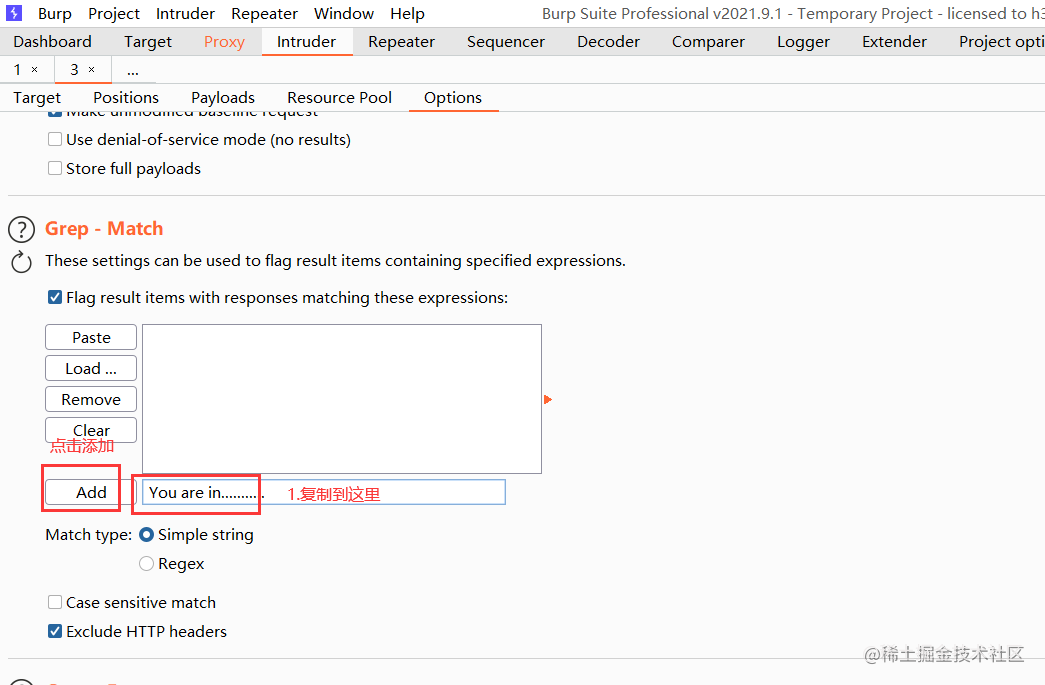Click the Remove button
The height and width of the screenshot is (685, 1045).
(91, 399)
